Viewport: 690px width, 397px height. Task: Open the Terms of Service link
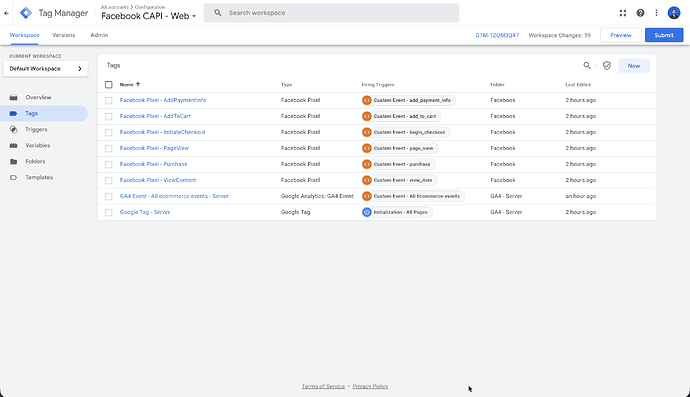tap(323, 386)
